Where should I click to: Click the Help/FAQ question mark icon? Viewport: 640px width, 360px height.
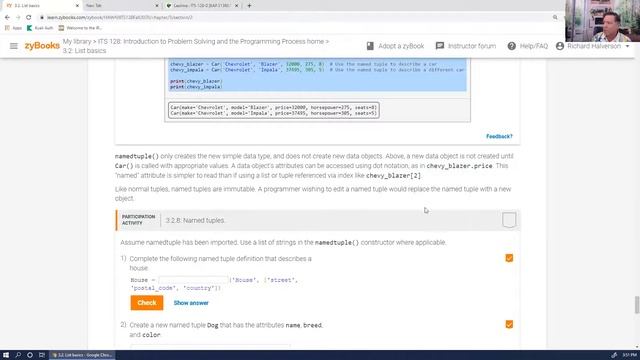click(x=511, y=46)
